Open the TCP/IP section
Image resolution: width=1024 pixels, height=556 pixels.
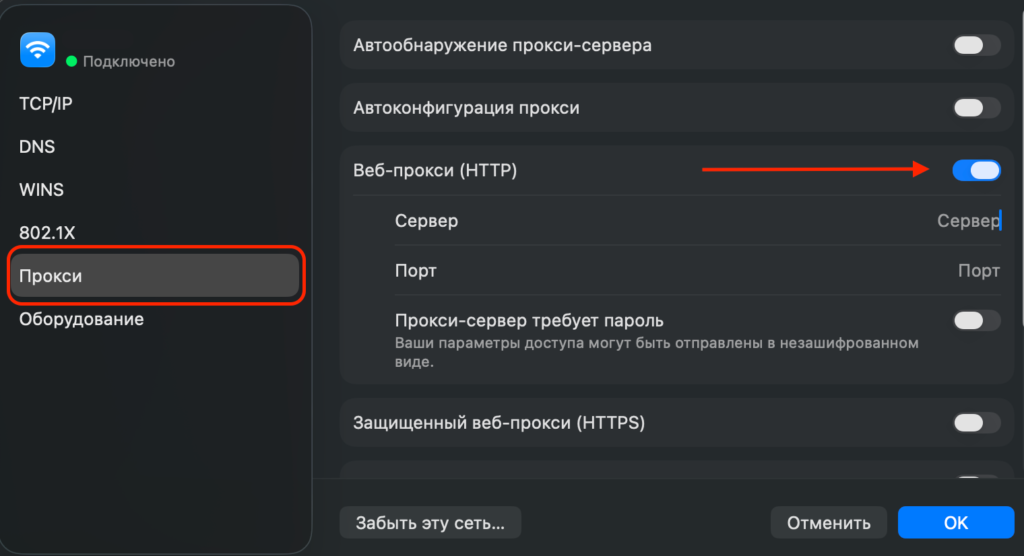tap(46, 103)
